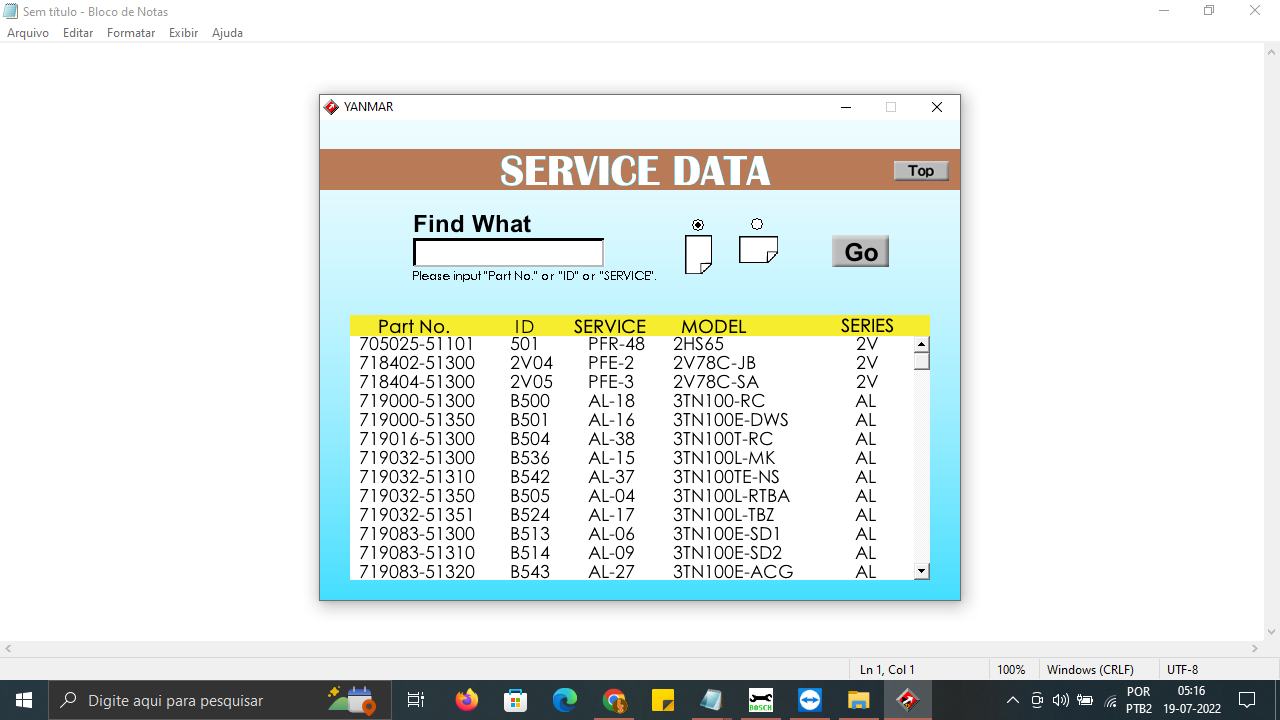The height and width of the screenshot is (720, 1280).
Task: Click the Top button in Service Data
Action: click(920, 170)
